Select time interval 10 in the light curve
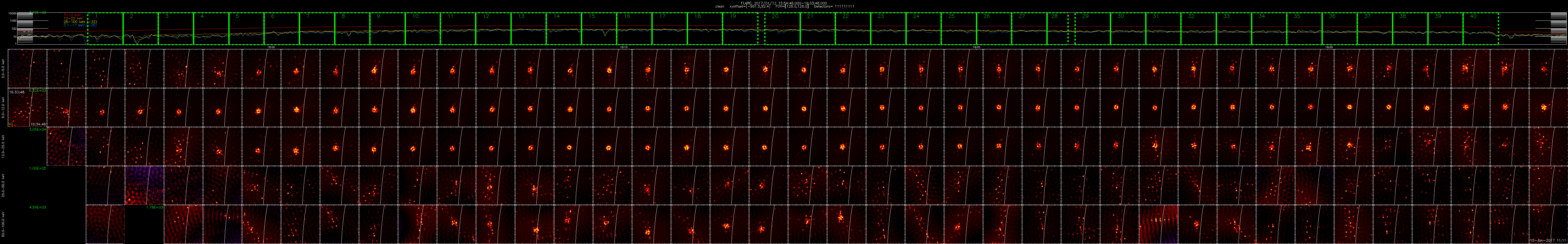This screenshot has width=1568, height=244. (423, 29)
